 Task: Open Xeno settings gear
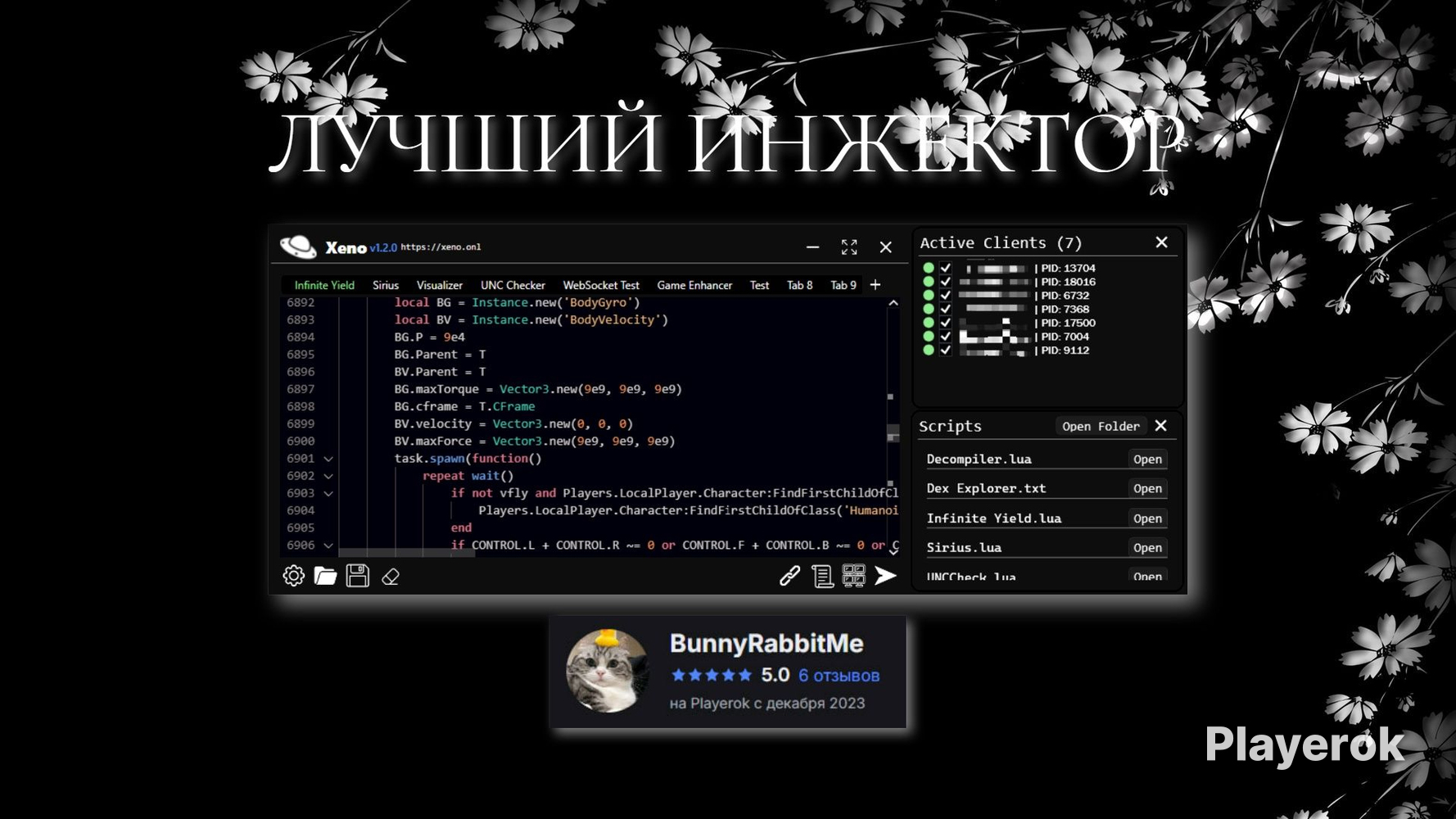tap(293, 576)
